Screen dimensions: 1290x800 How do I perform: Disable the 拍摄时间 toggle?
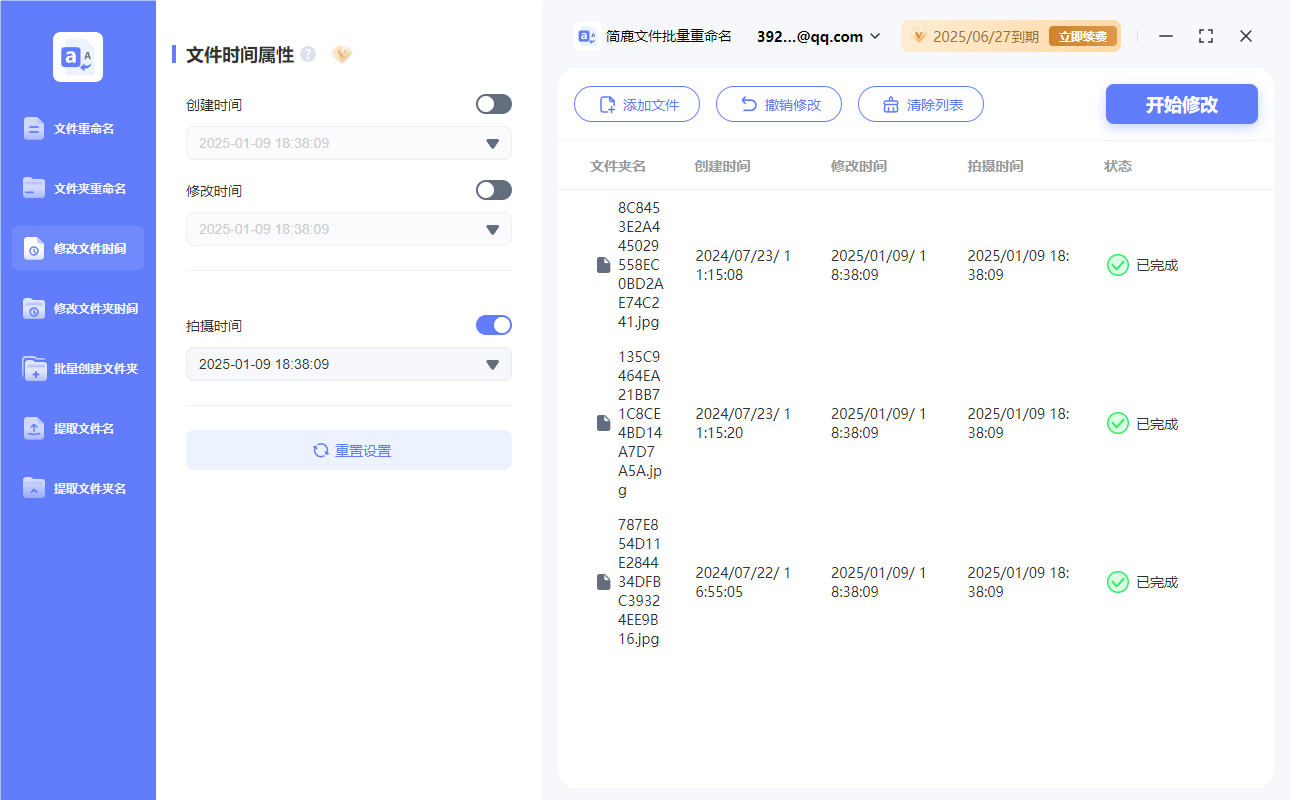point(493,324)
